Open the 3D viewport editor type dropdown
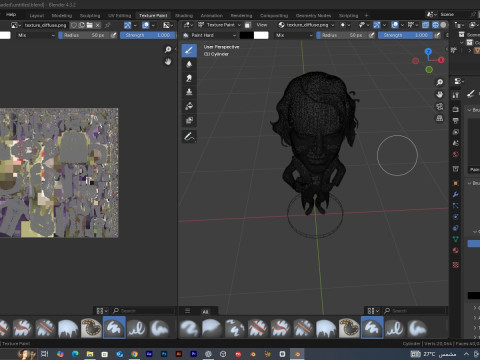The height and width of the screenshot is (360, 480). tap(188, 25)
